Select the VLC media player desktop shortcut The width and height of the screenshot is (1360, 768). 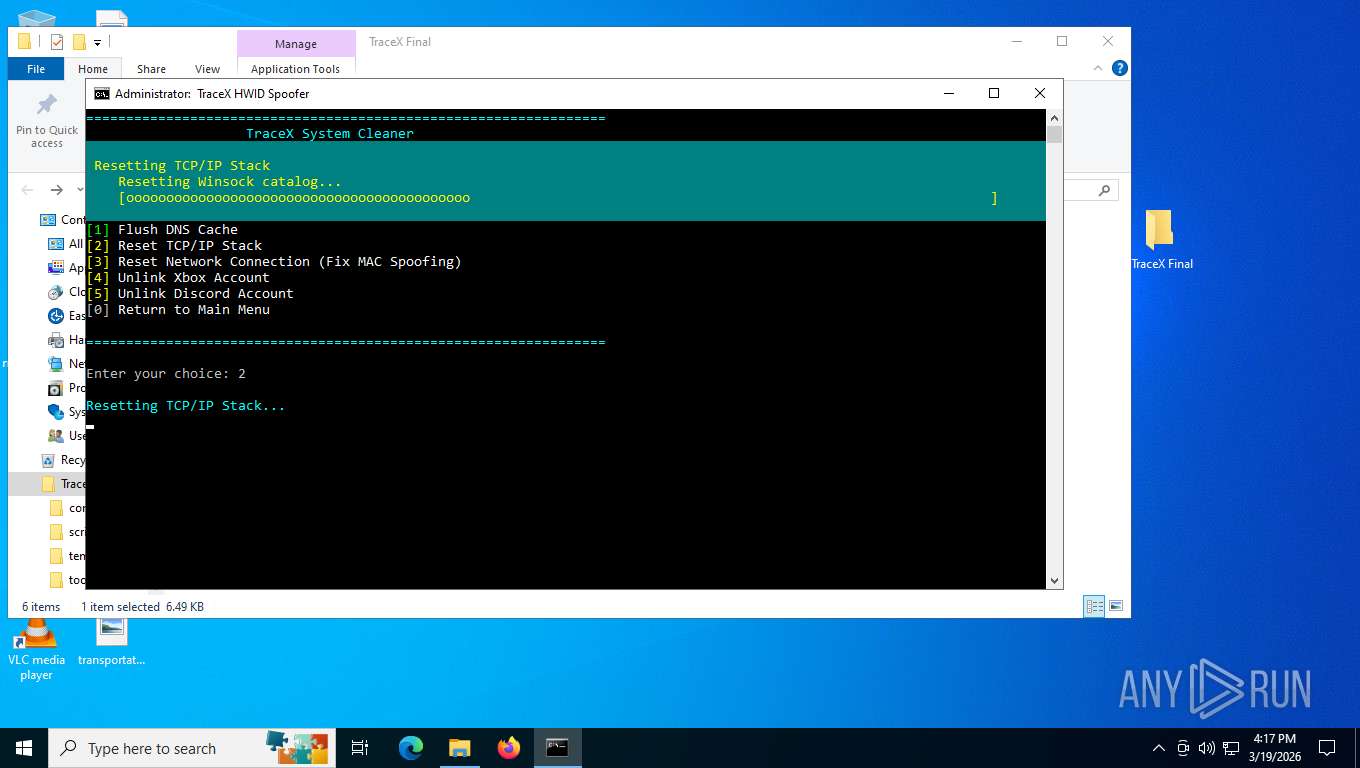point(37,649)
